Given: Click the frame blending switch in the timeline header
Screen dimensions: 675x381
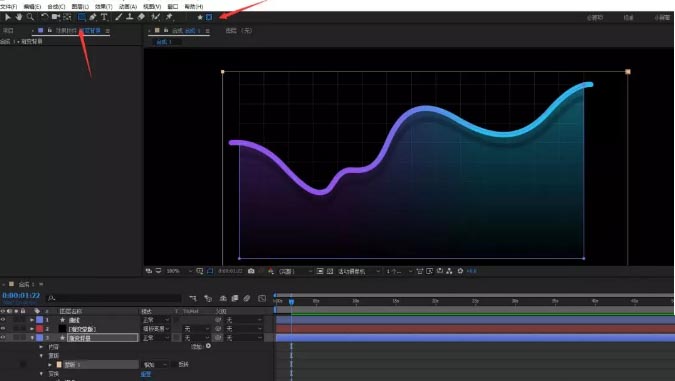Looking at the screenshot, I should pos(235,298).
